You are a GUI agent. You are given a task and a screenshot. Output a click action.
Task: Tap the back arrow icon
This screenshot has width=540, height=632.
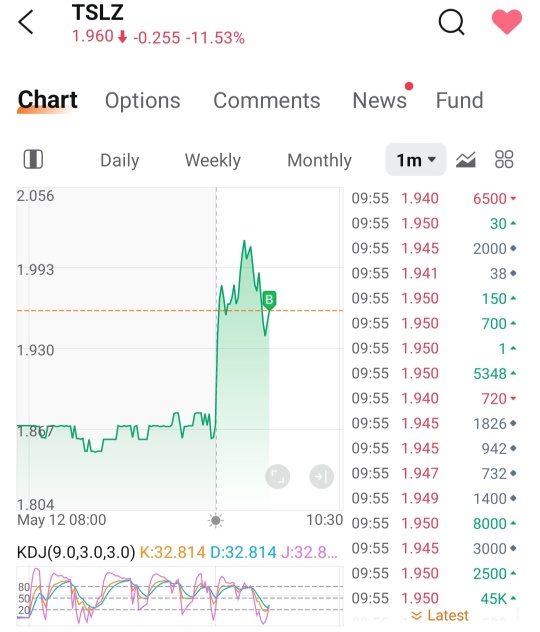click(x=26, y=22)
